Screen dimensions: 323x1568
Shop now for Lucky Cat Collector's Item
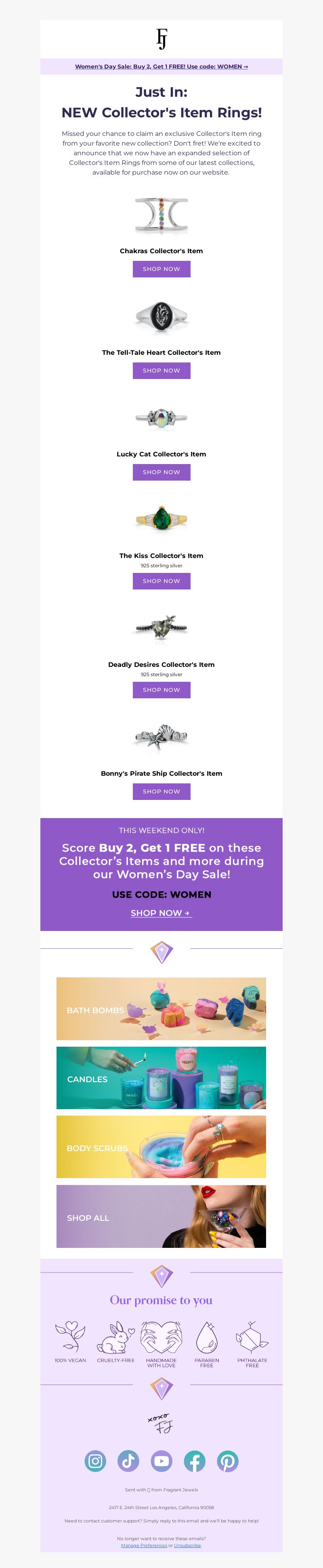coord(161,473)
